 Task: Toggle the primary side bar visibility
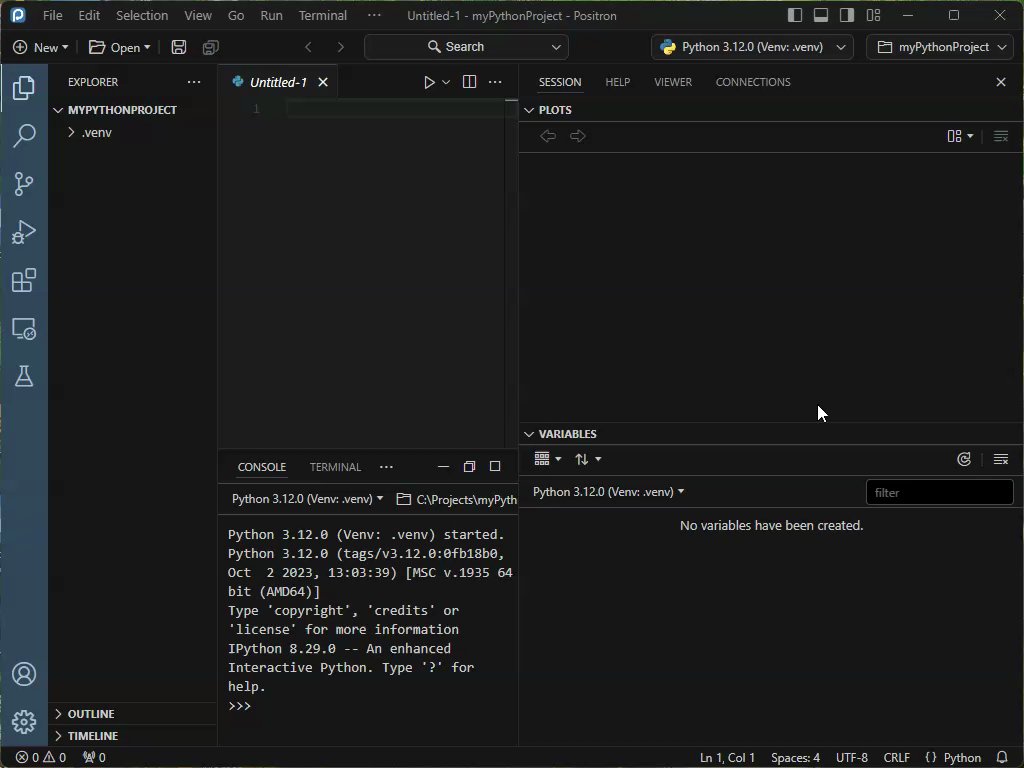pos(795,15)
